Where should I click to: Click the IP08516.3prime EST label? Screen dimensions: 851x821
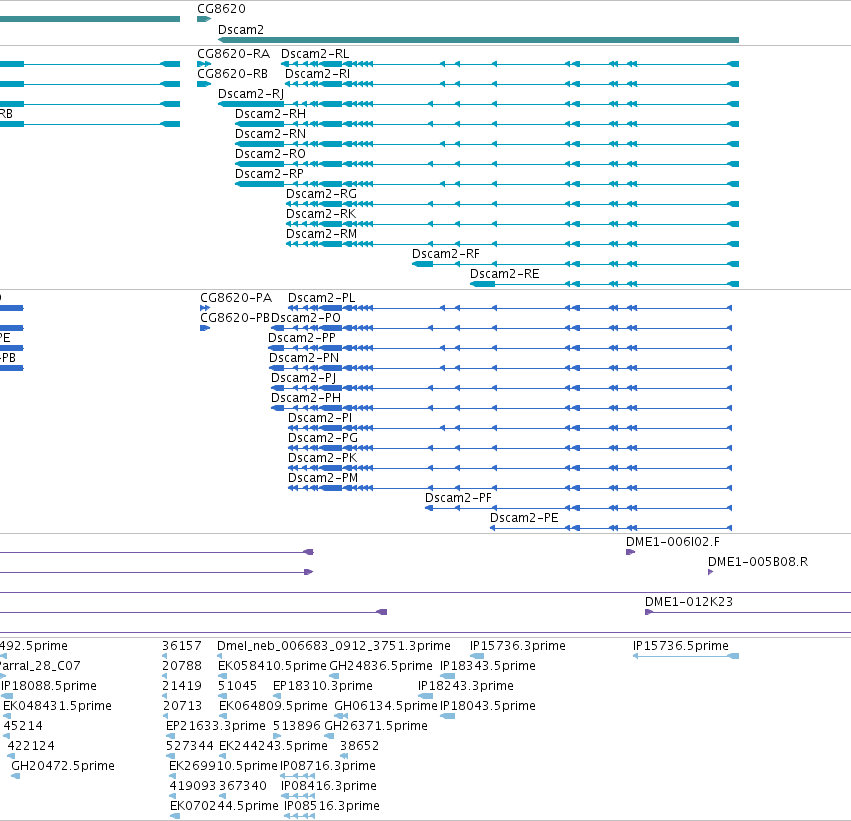tap(331, 807)
